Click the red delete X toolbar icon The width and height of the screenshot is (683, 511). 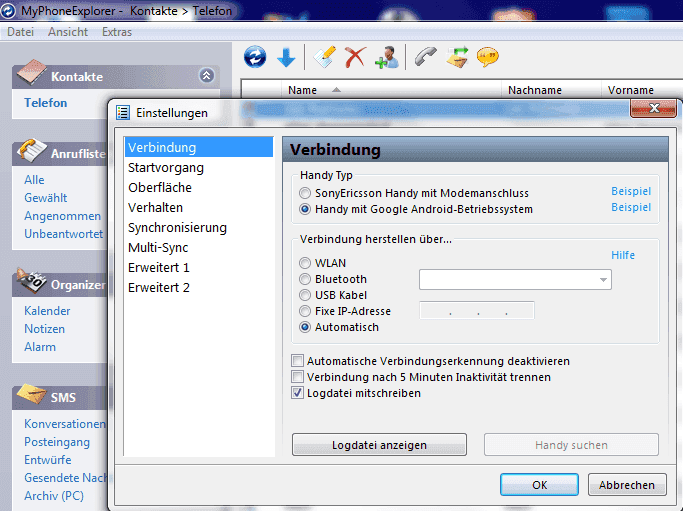(355, 57)
